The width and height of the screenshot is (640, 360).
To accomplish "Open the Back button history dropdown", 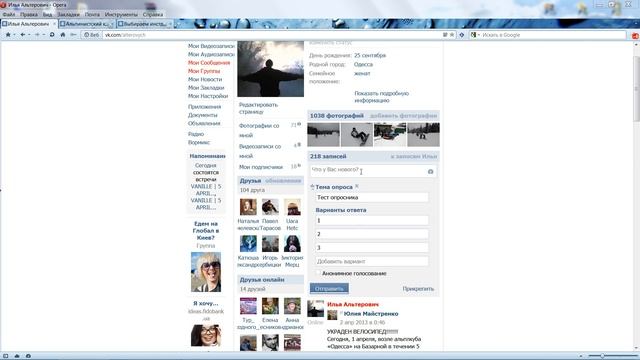I will pos(29,35).
